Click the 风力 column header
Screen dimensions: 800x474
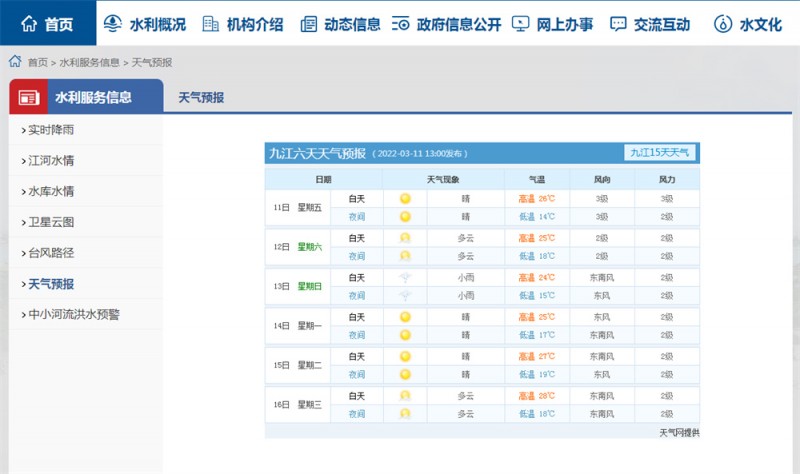coord(667,179)
